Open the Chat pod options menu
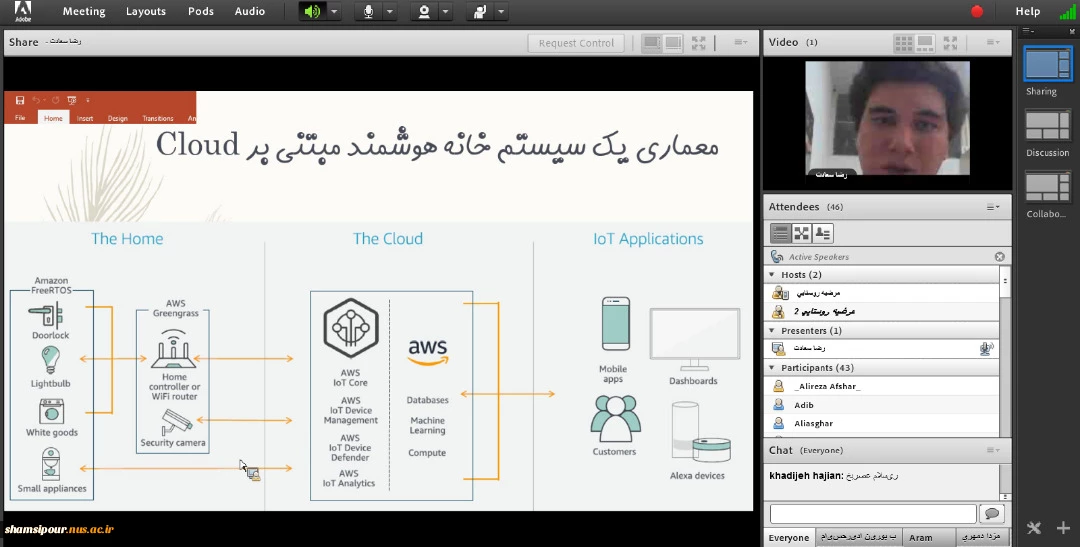Image resolution: width=1080 pixels, height=547 pixels. (x=993, y=451)
